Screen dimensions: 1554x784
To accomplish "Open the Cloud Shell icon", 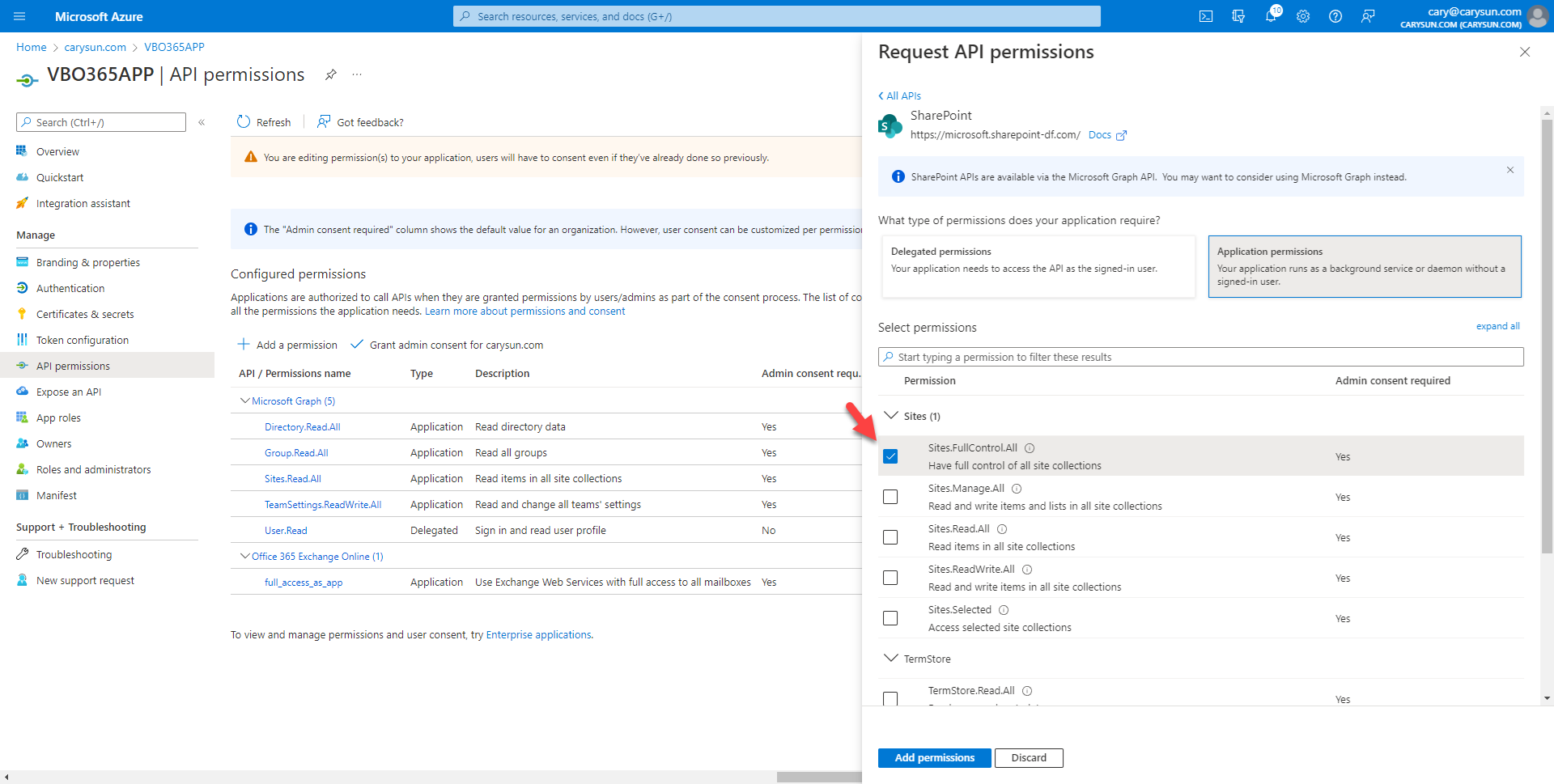I will [x=1206, y=16].
